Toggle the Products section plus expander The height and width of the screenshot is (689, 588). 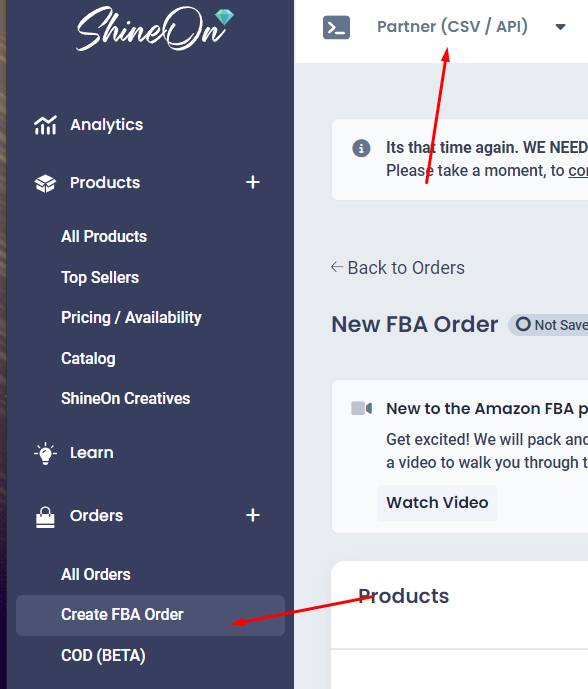click(253, 182)
